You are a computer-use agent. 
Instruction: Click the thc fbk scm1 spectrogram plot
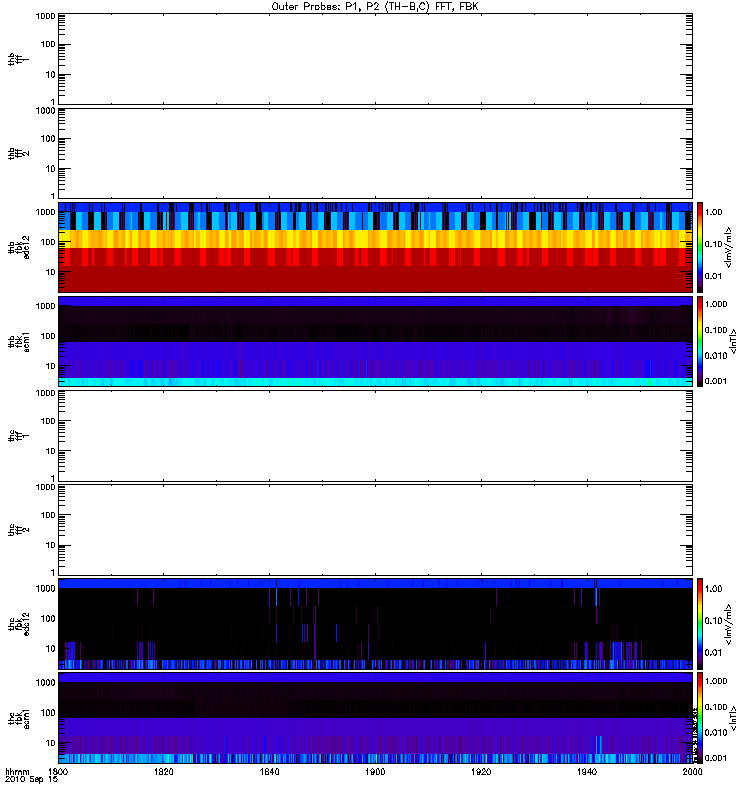pyautogui.click(x=375, y=718)
